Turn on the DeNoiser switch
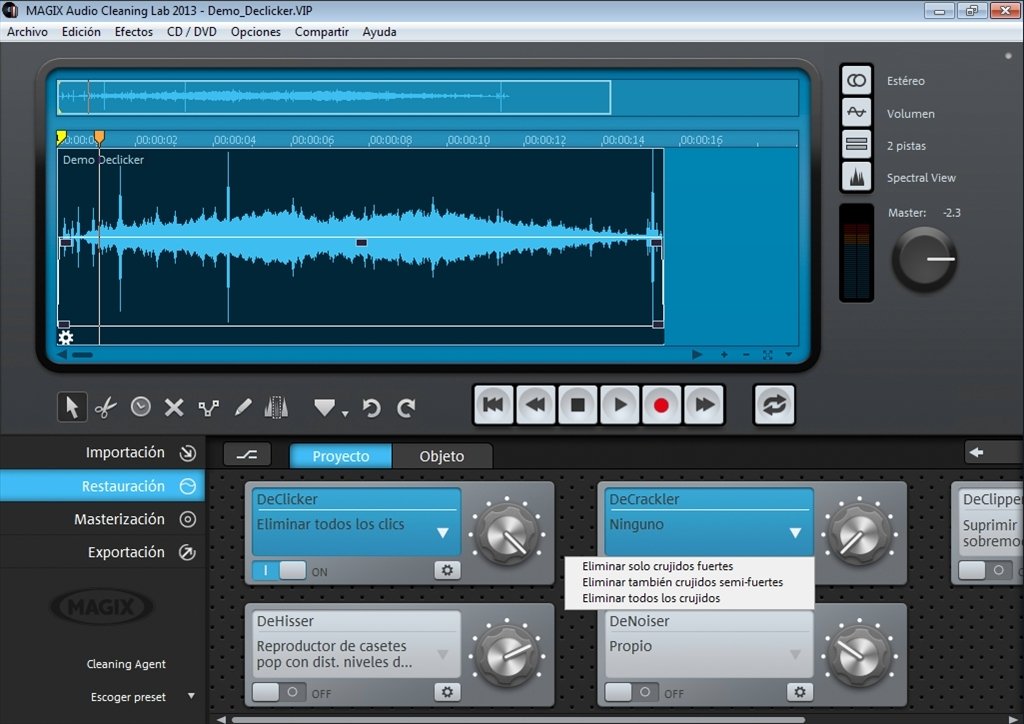Viewport: 1024px width, 724px height. [632, 692]
